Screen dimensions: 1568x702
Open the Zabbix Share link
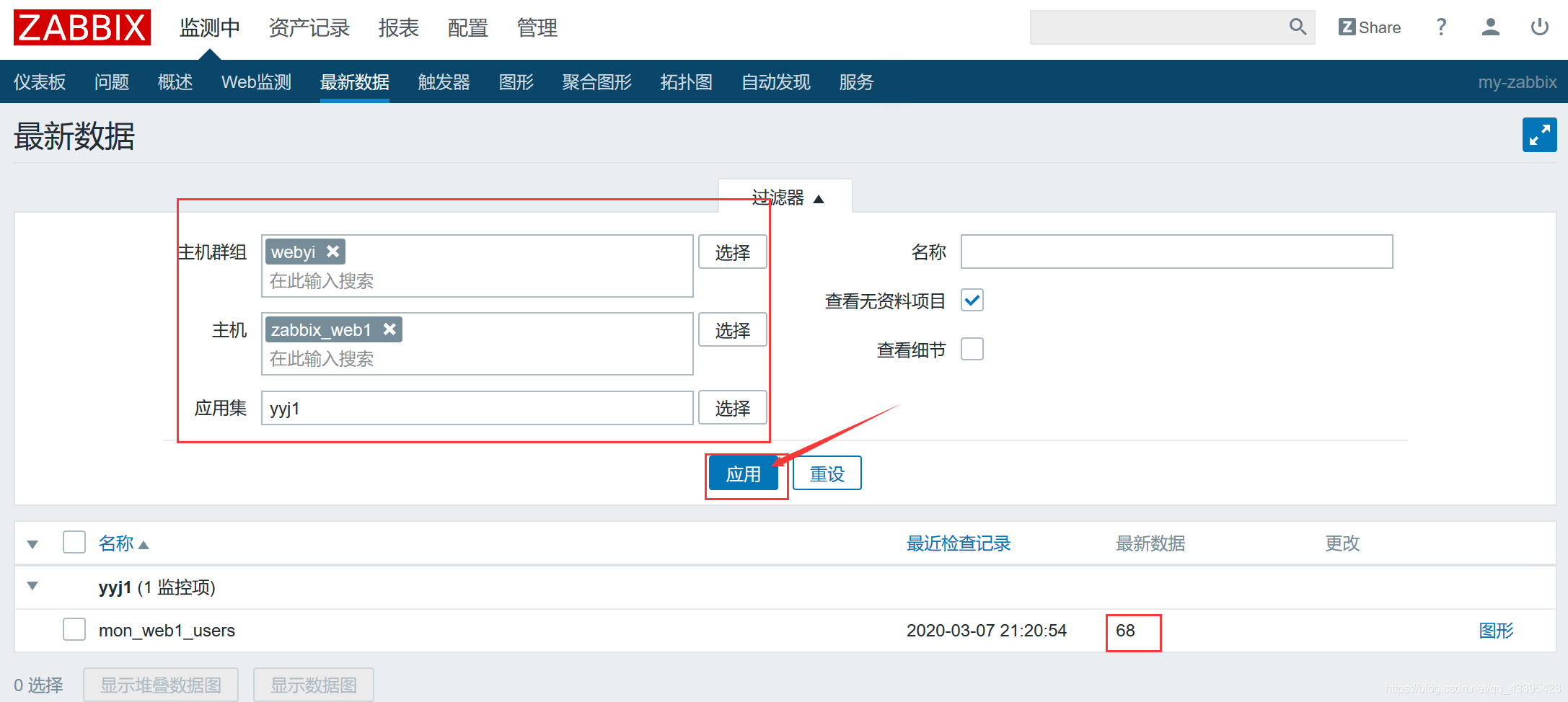1370,27
